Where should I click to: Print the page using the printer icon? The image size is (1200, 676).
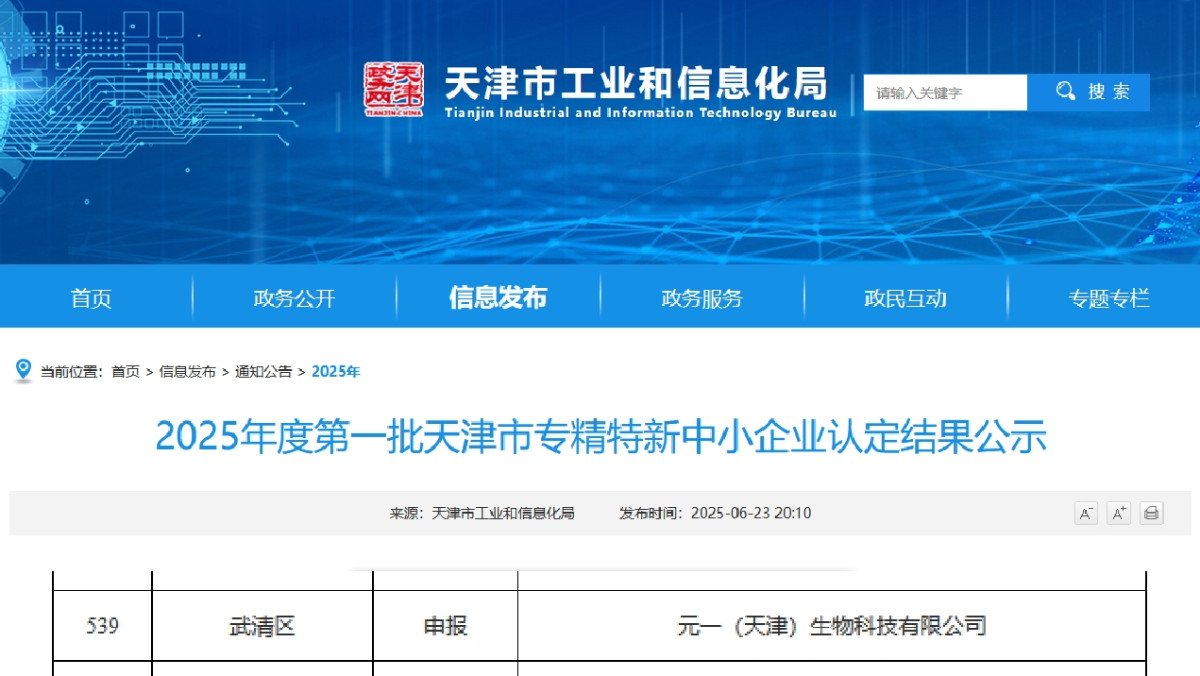pyautogui.click(x=1151, y=513)
